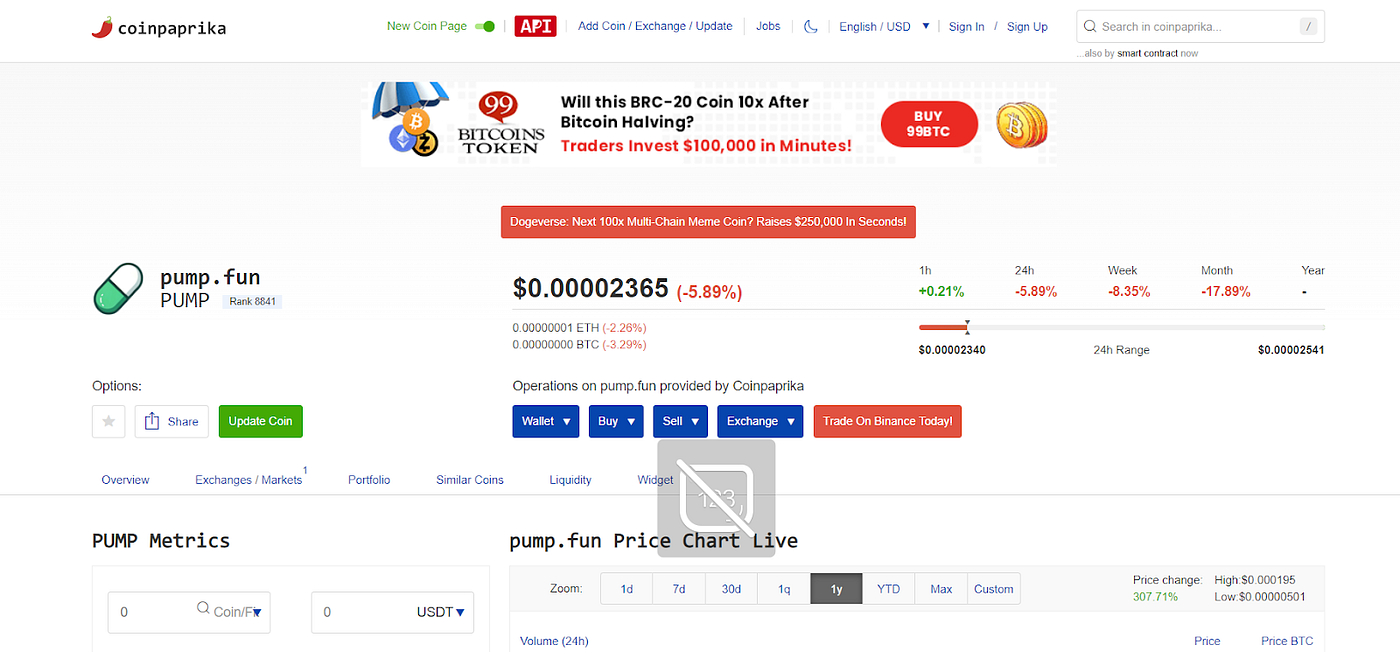
Task: Click the 1h +0.21% change value
Action: (x=941, y=292)
